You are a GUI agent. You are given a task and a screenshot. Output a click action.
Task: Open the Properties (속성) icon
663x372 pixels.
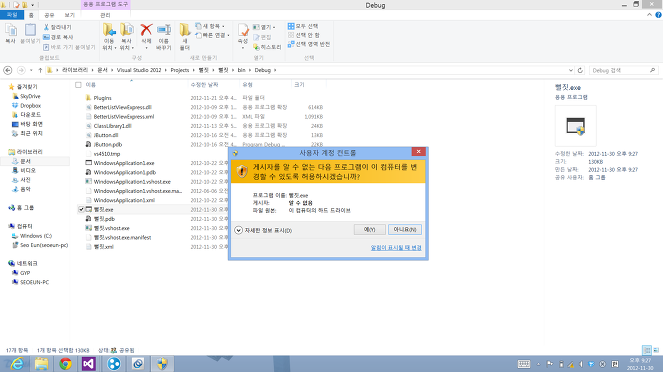[x=243, y=30]
